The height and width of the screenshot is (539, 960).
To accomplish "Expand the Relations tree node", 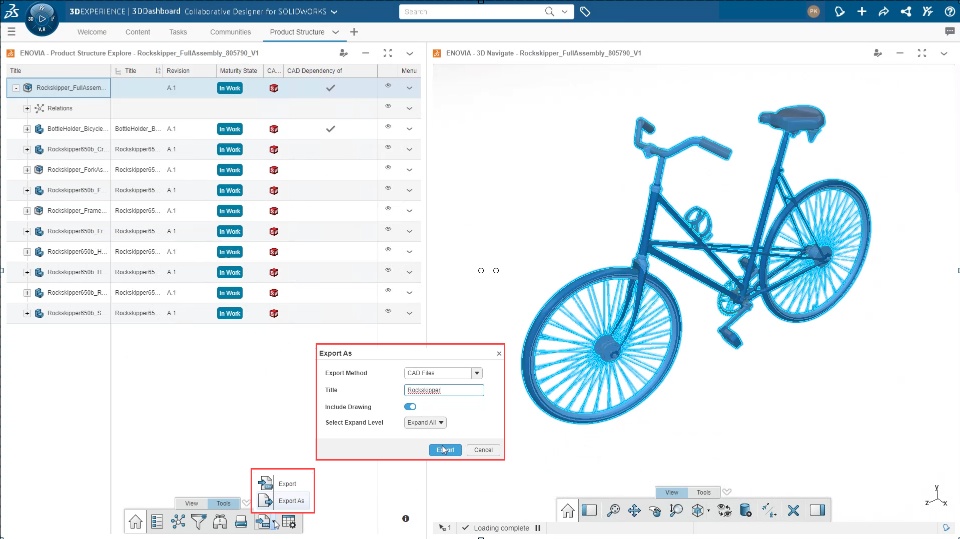I will click(x=27, y=108).
